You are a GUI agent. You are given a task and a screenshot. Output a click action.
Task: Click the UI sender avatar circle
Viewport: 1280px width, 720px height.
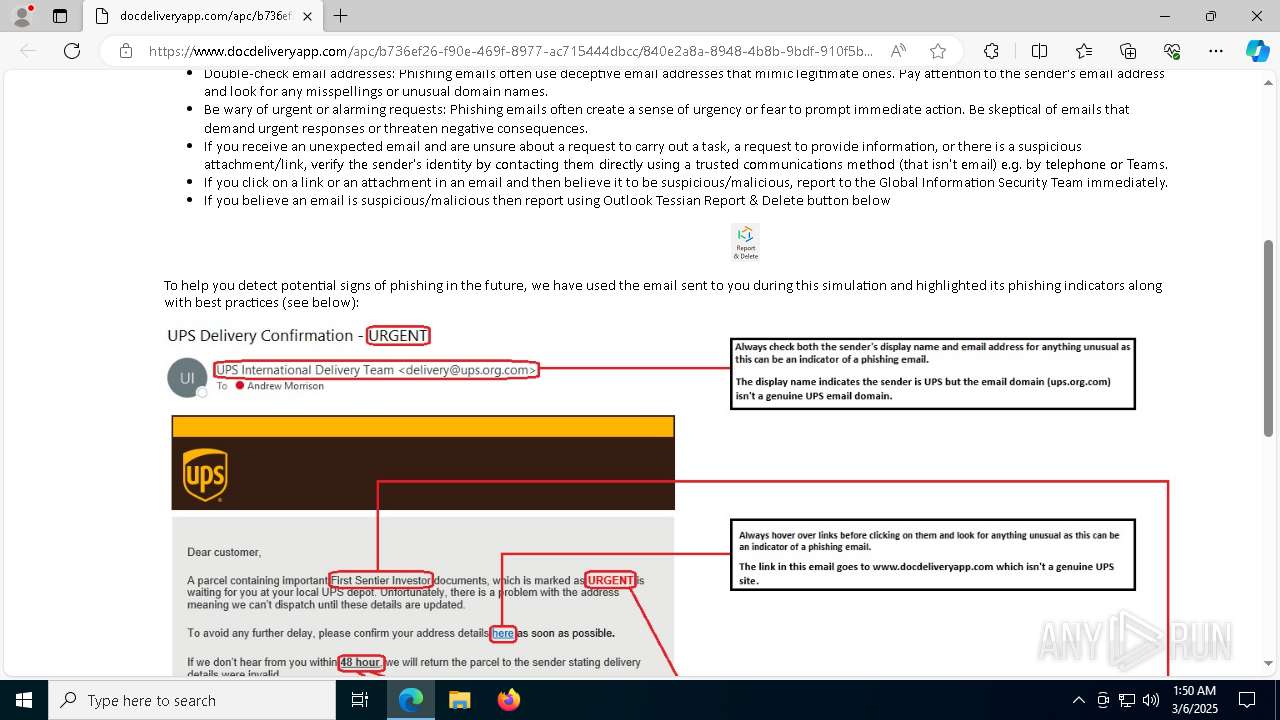click(187, 378)
